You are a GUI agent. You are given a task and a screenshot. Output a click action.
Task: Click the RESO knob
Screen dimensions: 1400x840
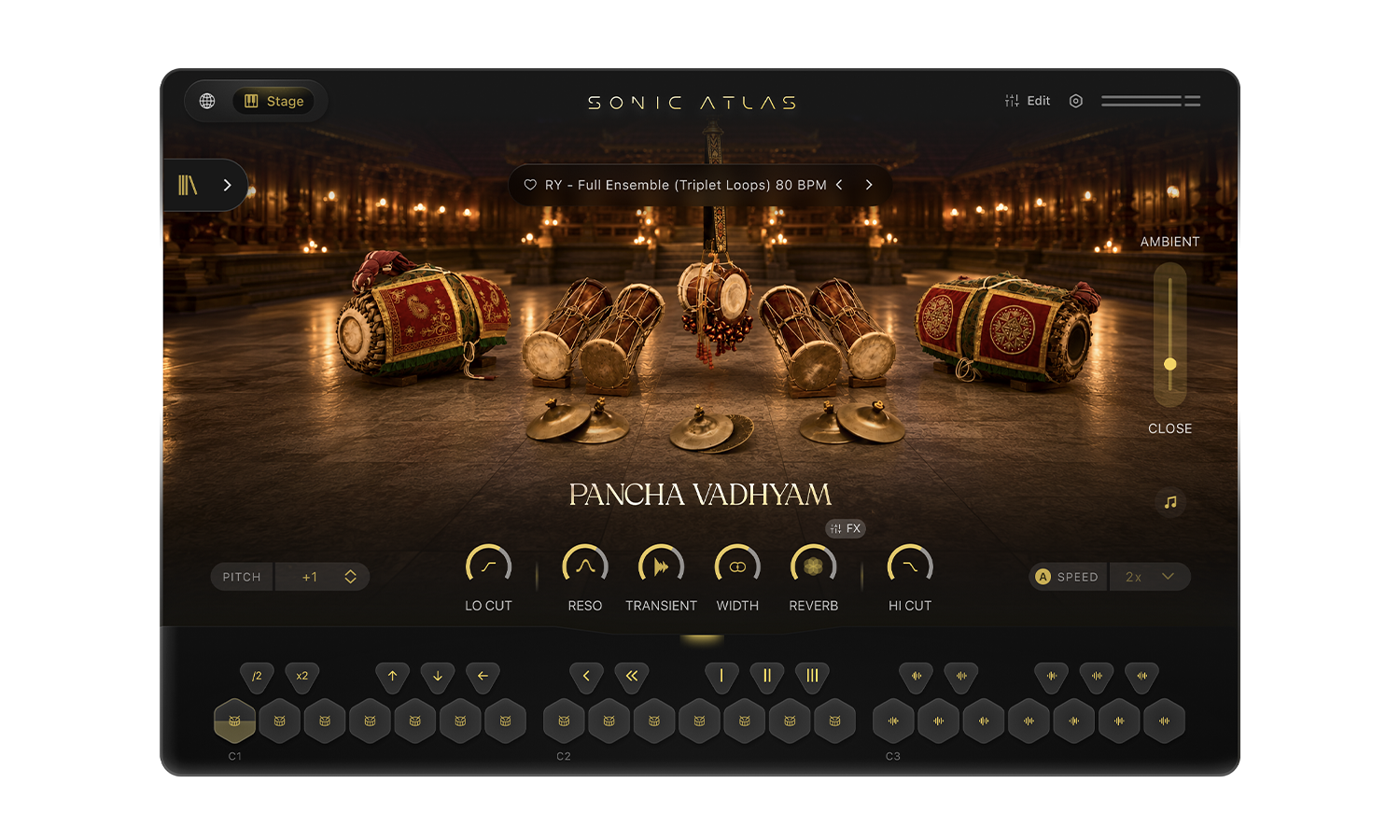click(585, 567)
